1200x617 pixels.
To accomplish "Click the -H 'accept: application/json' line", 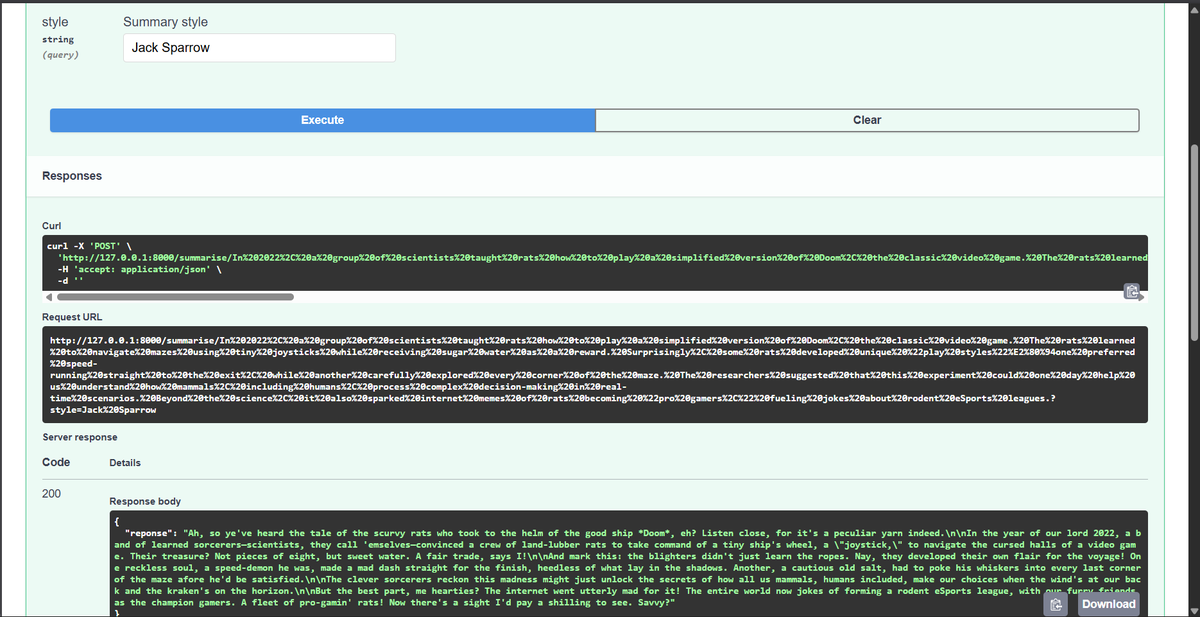I will [138, 268].
